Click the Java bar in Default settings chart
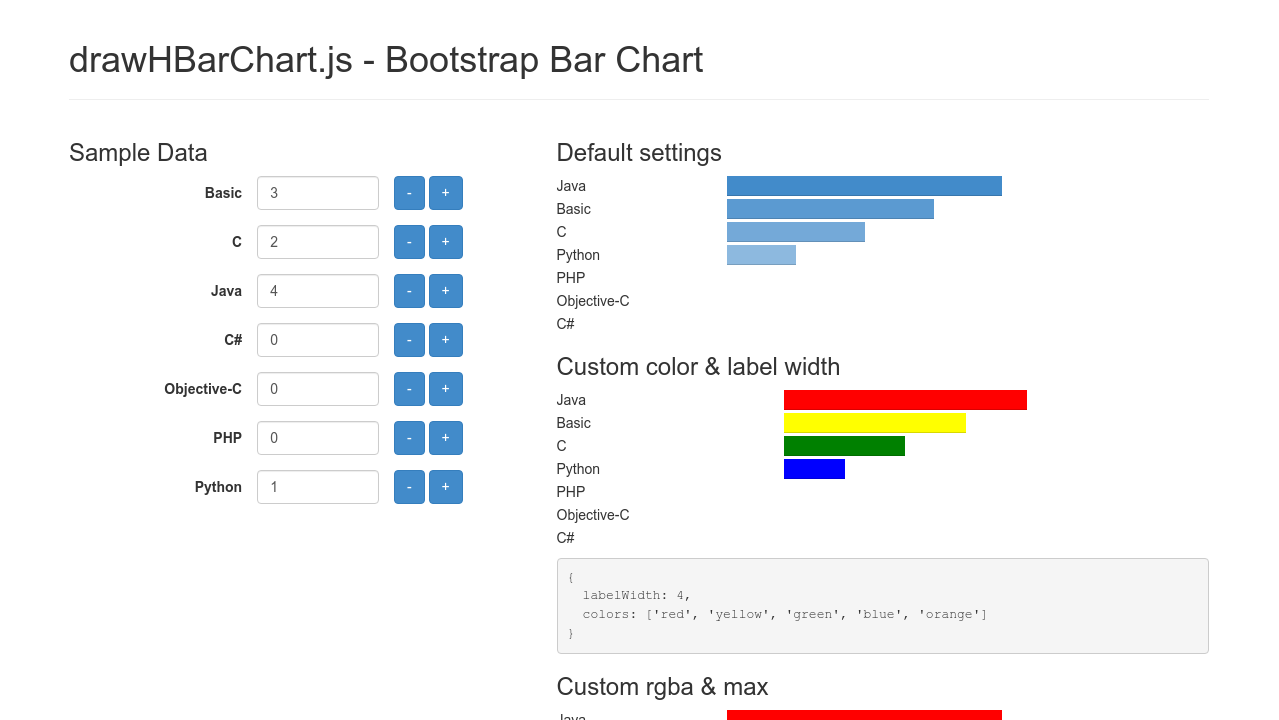 (x=864, y=186)
